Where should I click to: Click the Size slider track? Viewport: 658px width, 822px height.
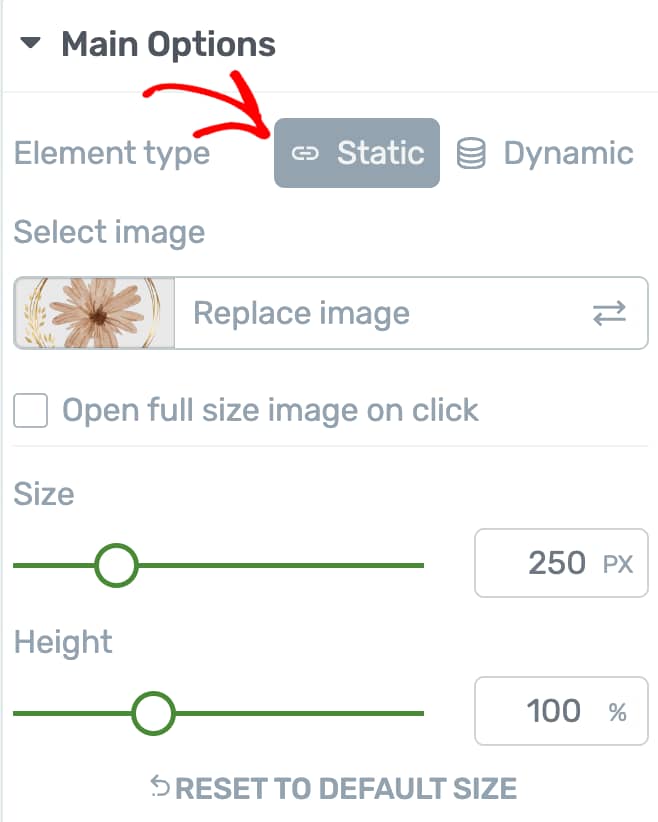(218, 565)
